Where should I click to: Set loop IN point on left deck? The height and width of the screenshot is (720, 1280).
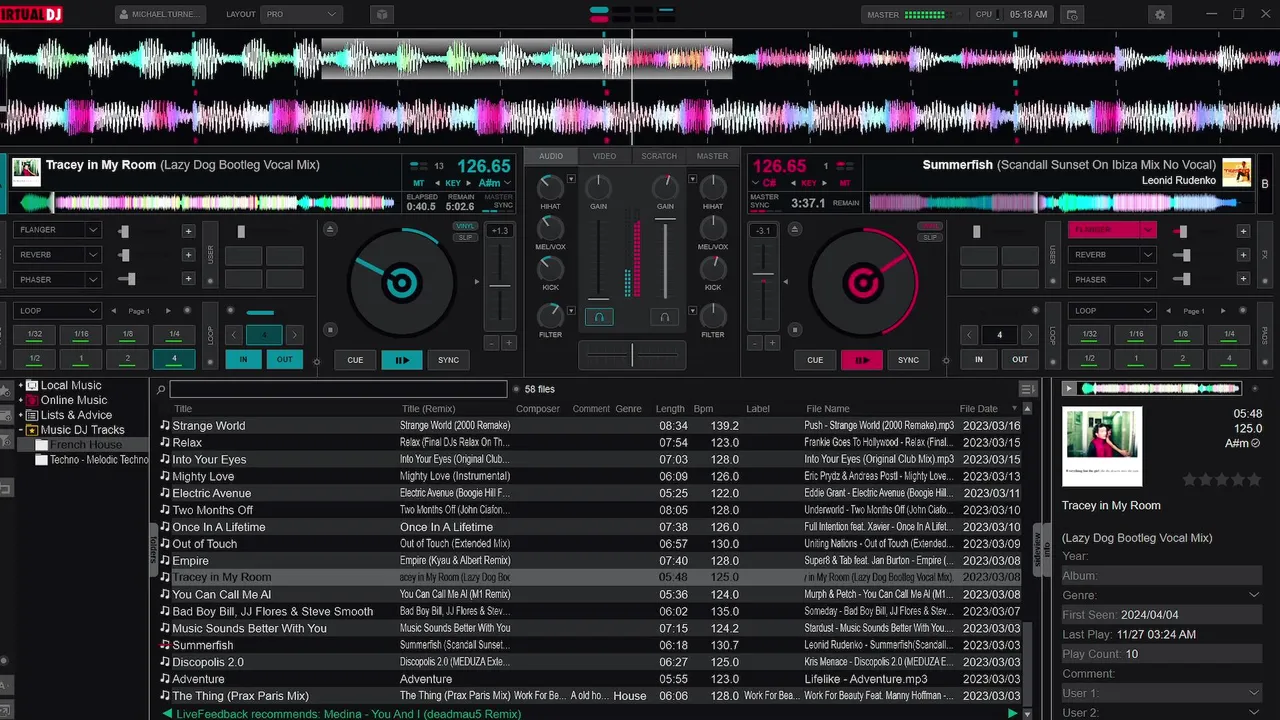pos(243,359)
